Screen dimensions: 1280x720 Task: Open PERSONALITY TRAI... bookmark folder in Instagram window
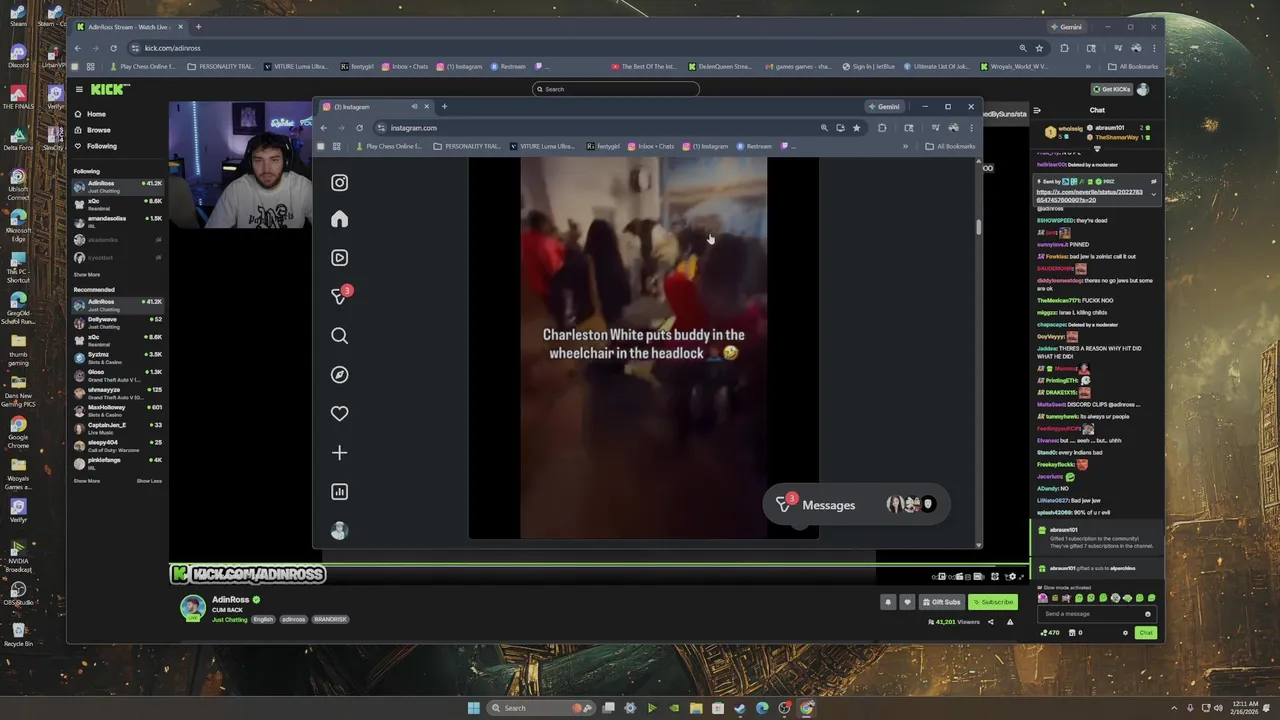tap(467, 147)
